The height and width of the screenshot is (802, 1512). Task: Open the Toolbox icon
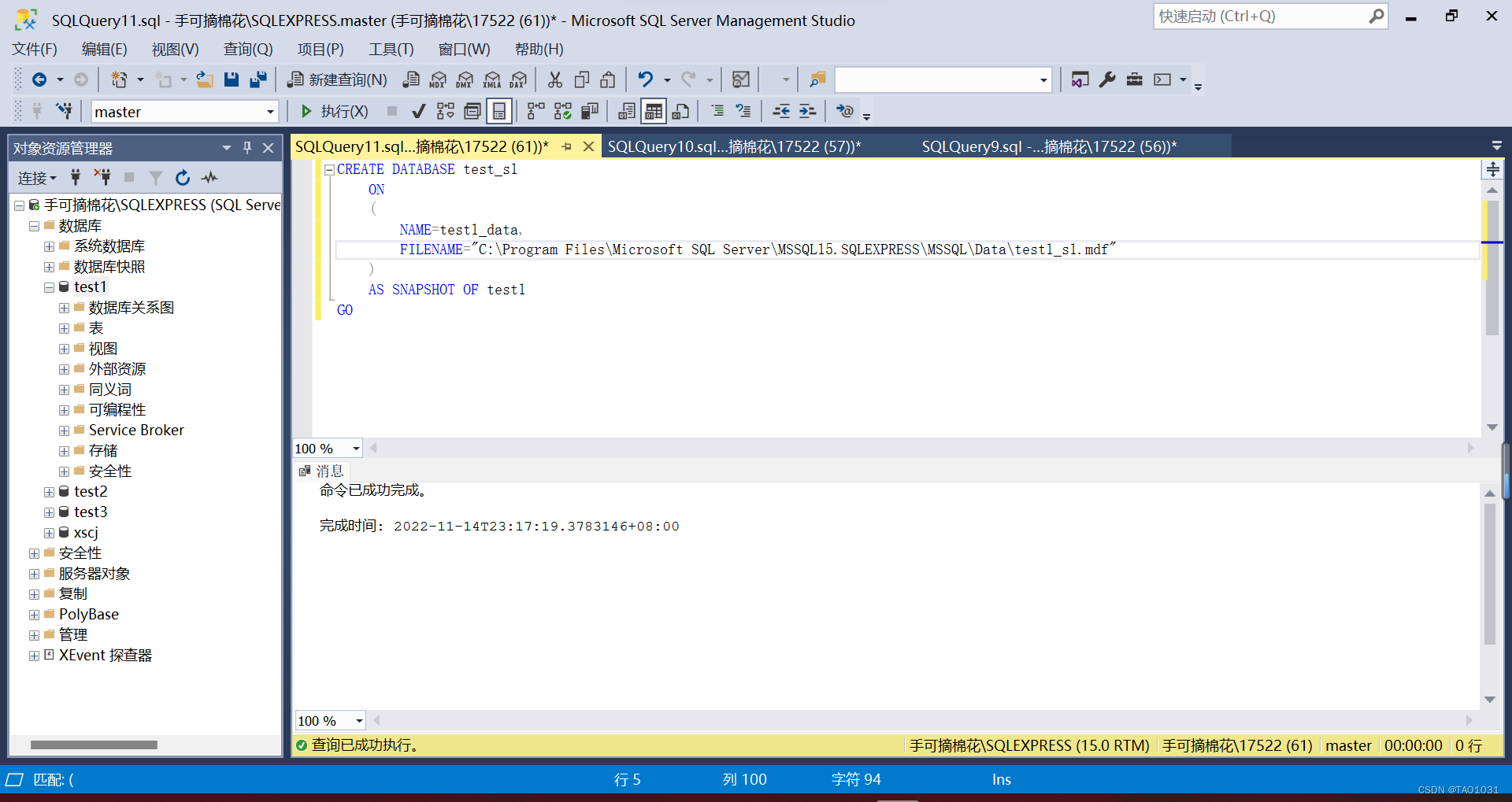tap(1134, 79)
